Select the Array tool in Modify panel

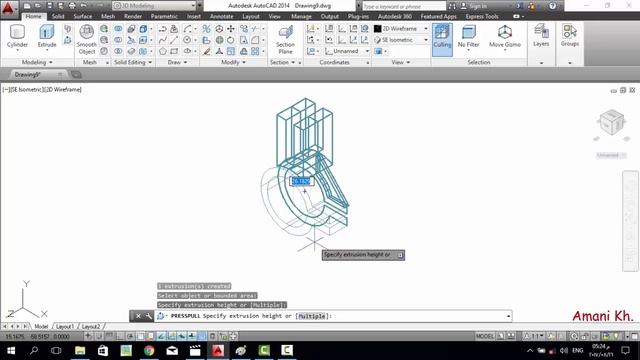(x=255, y=51)
